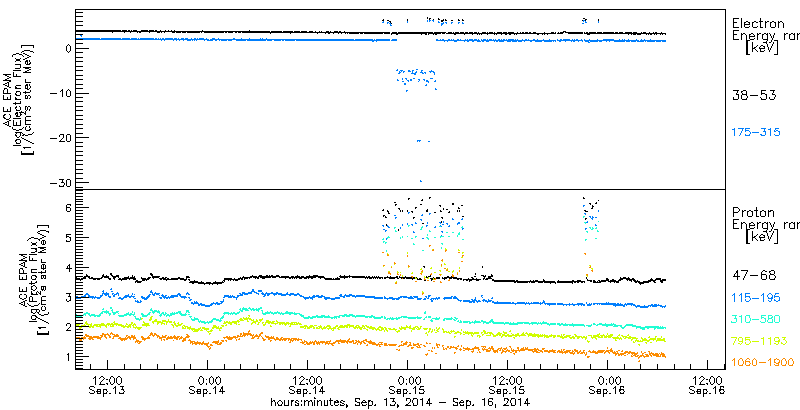Click the 12:00 Sep.13 time axis label
The image size is (800, 410).
pos(107,385)
